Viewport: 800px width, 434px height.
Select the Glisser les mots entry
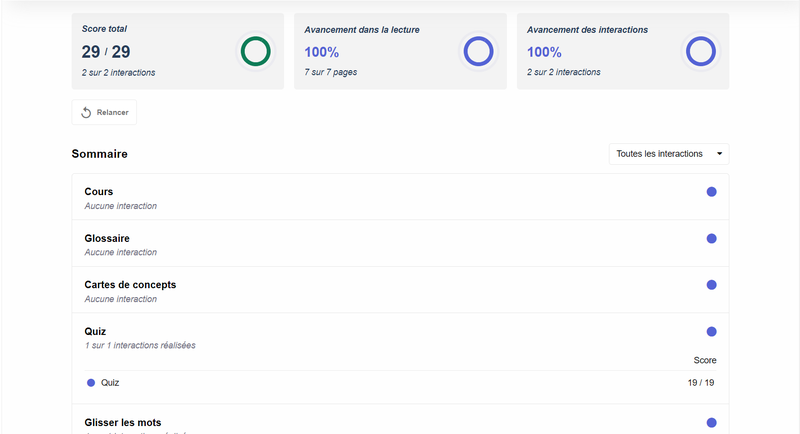123,422
